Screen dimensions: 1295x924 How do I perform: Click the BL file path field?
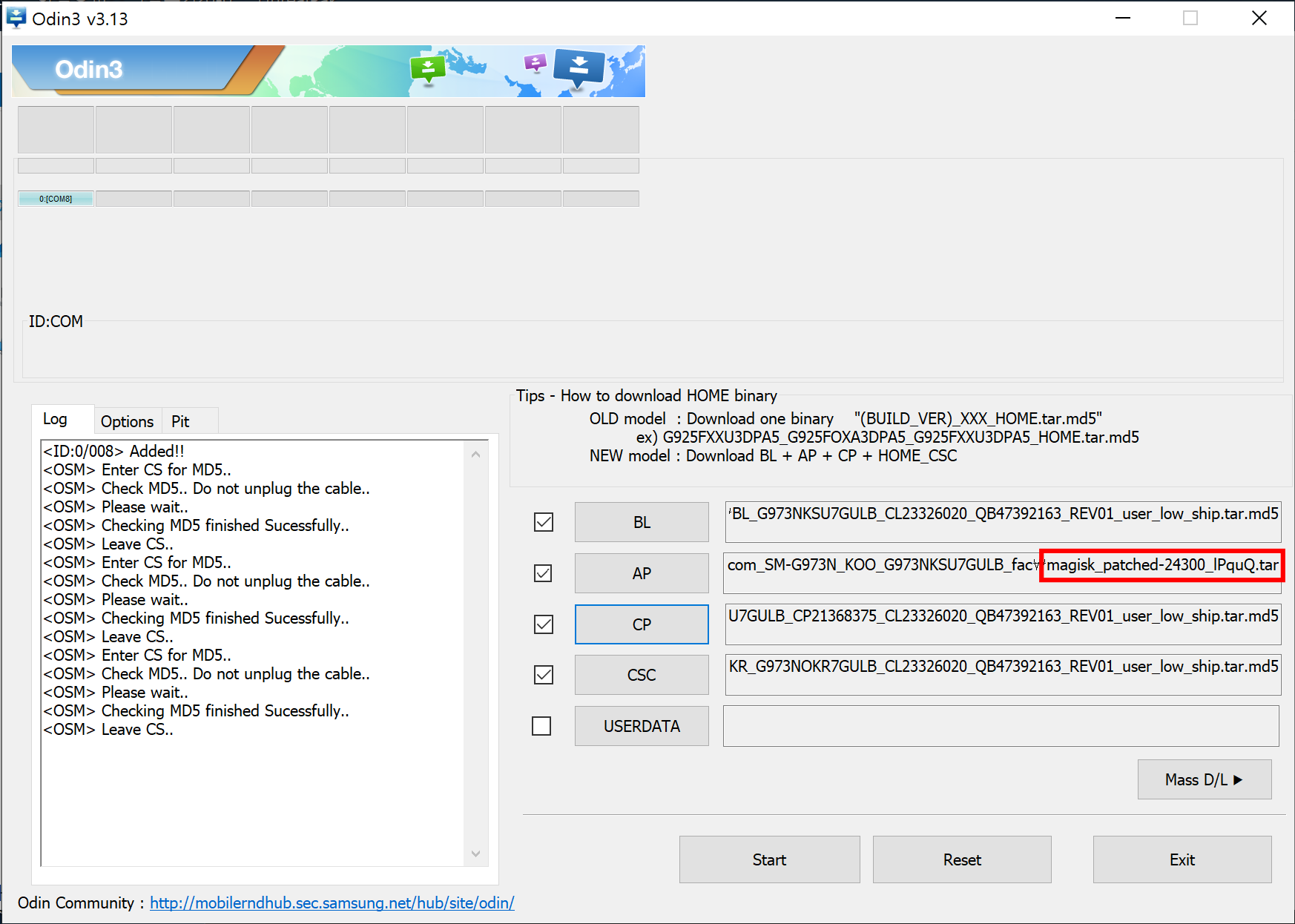[1003, 522]
